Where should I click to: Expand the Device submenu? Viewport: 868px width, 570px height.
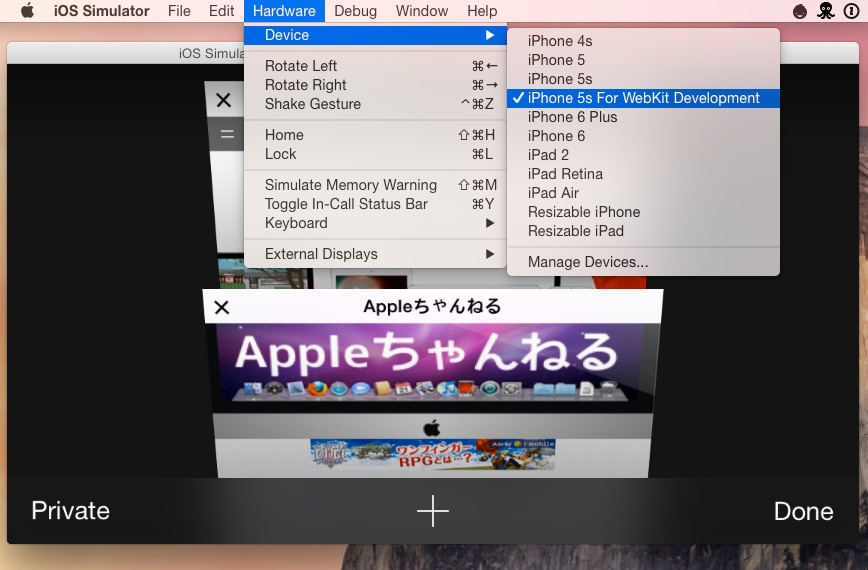(x=375, y=35)
